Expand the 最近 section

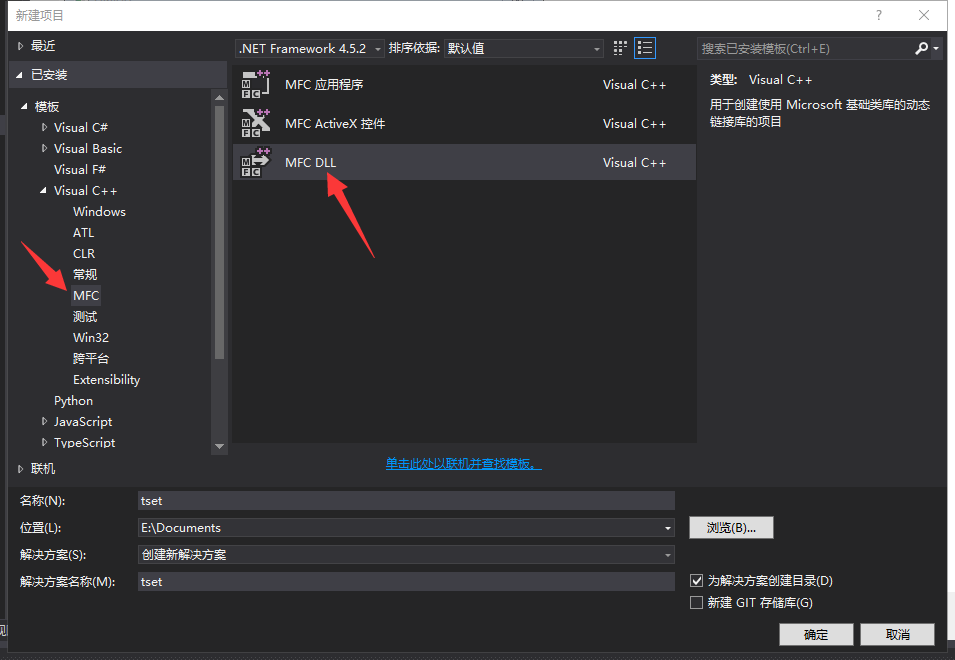click(20, 46)
